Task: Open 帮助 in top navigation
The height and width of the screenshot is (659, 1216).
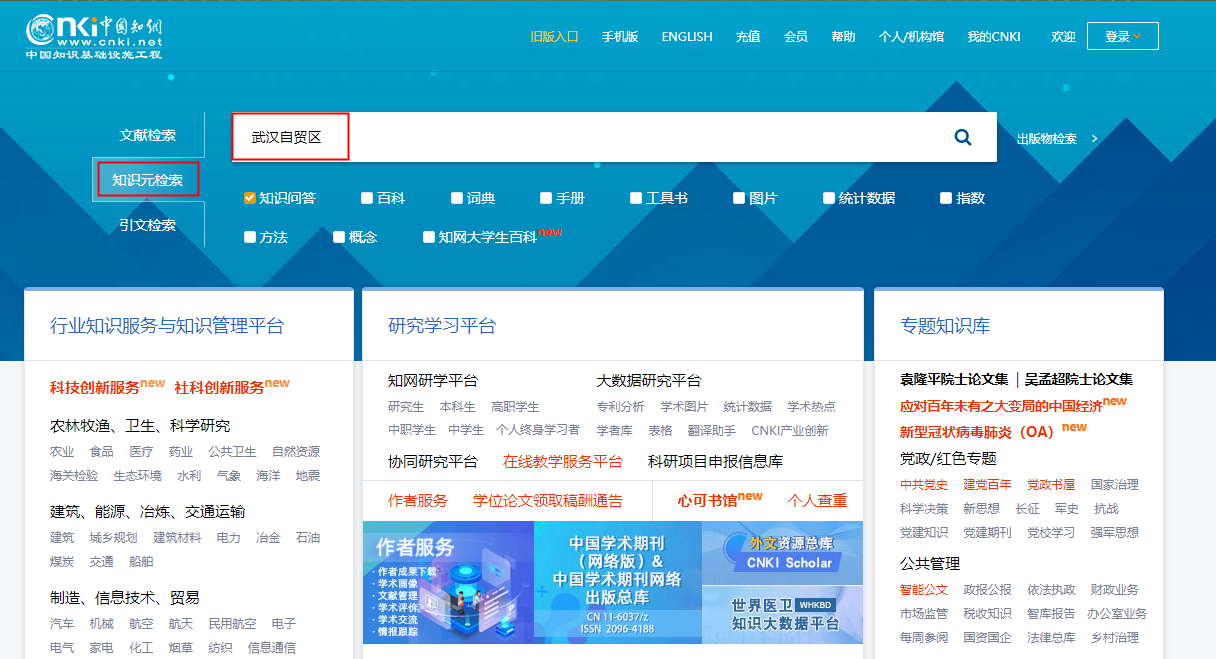Action: click(x=843, y=36)
